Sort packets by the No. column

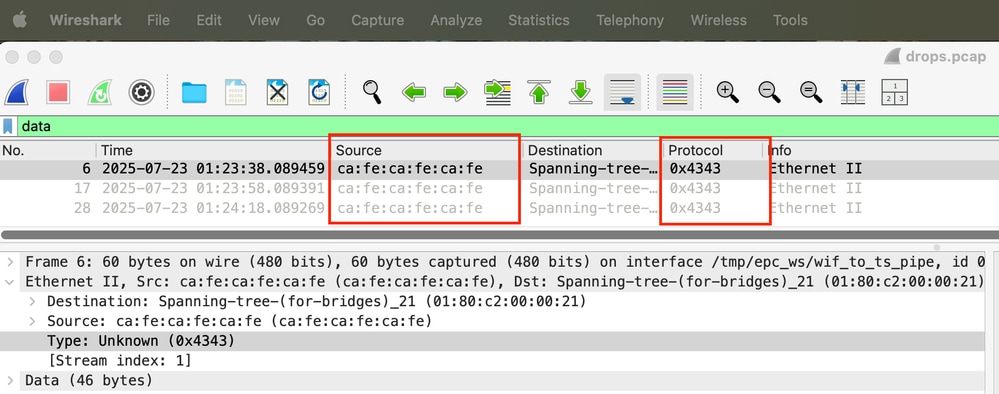[48, 150]
